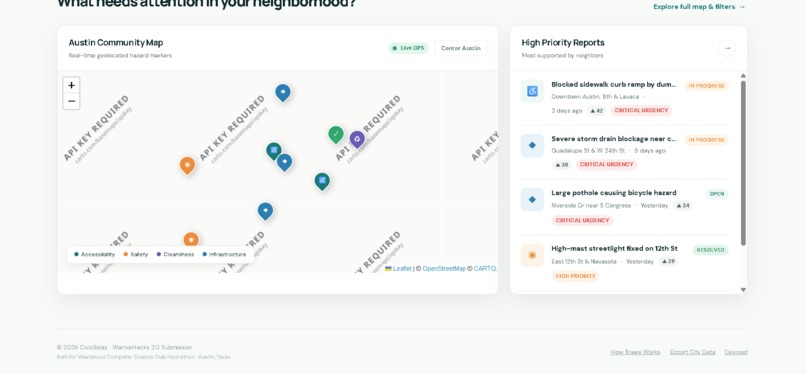
Task: Open Blocked sidewalk curb ramp report title
Action: click(614, 85)
